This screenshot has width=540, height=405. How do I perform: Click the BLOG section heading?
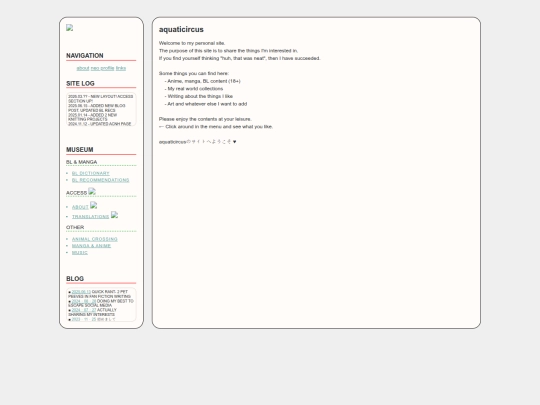click(x=75, y=279)
